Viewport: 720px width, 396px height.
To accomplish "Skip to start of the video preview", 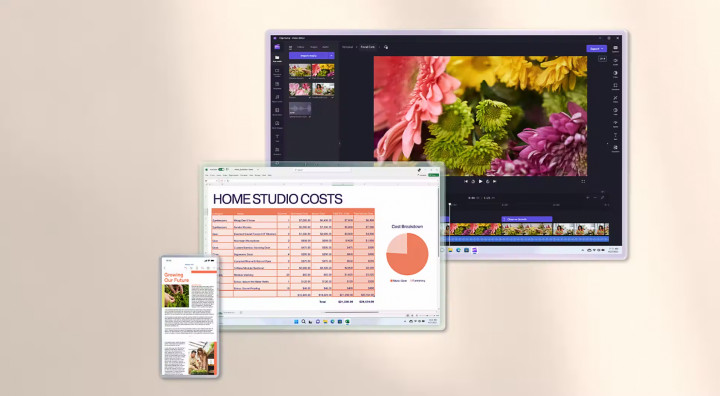I will [466, 181].
